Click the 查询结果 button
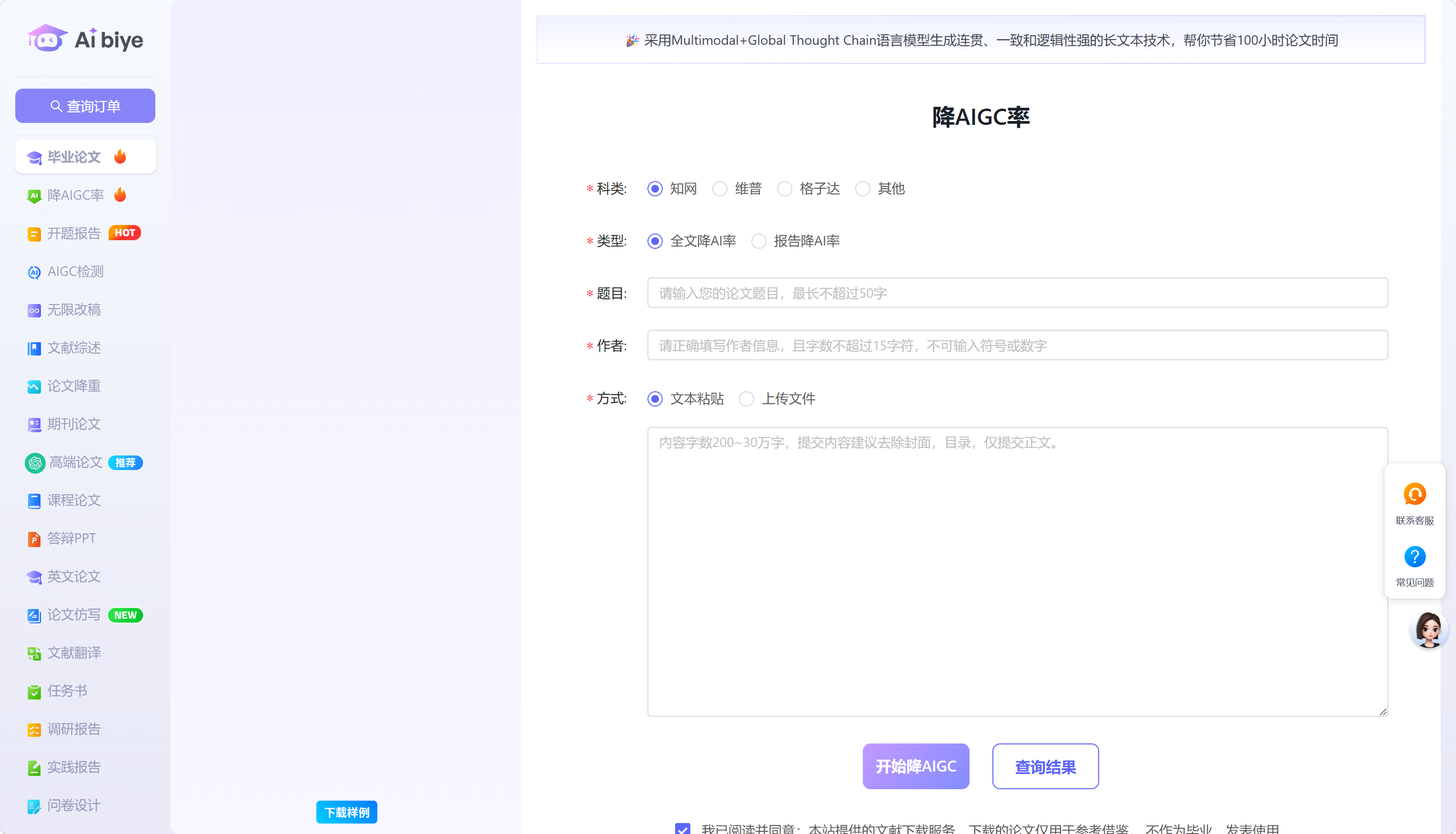The image size is (1456, 834). 1045,766
